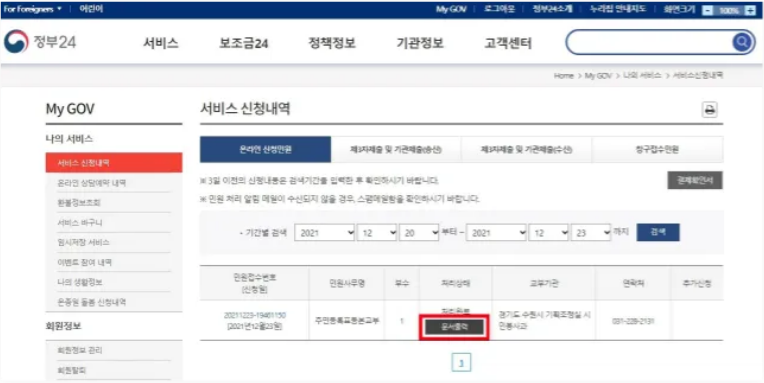Switch to the 창구접수민원 tab

pos(657,150)
